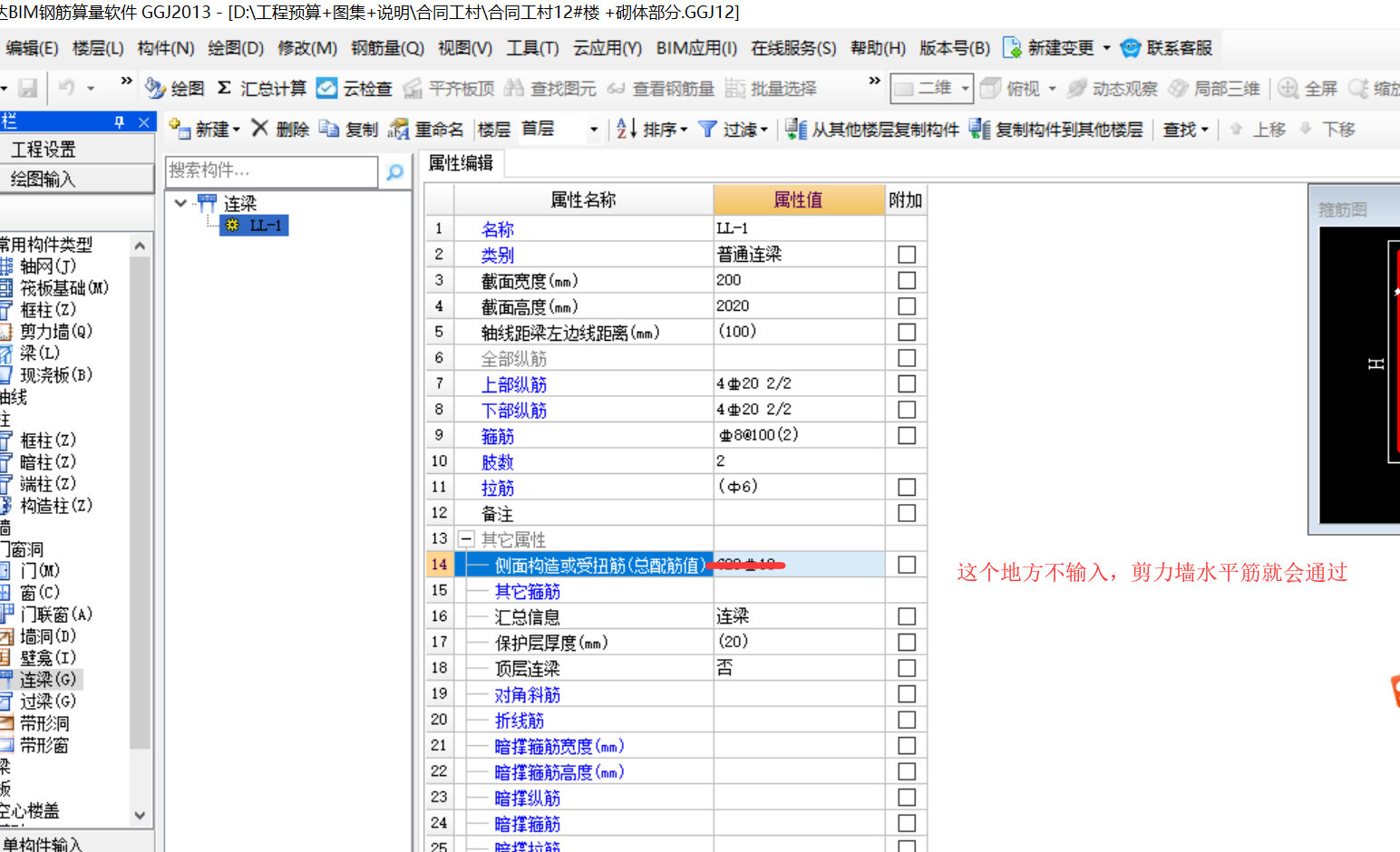Collapse the 其它属性 group
The height and width of the screenshot is (852, 1400).
[466, 539]
